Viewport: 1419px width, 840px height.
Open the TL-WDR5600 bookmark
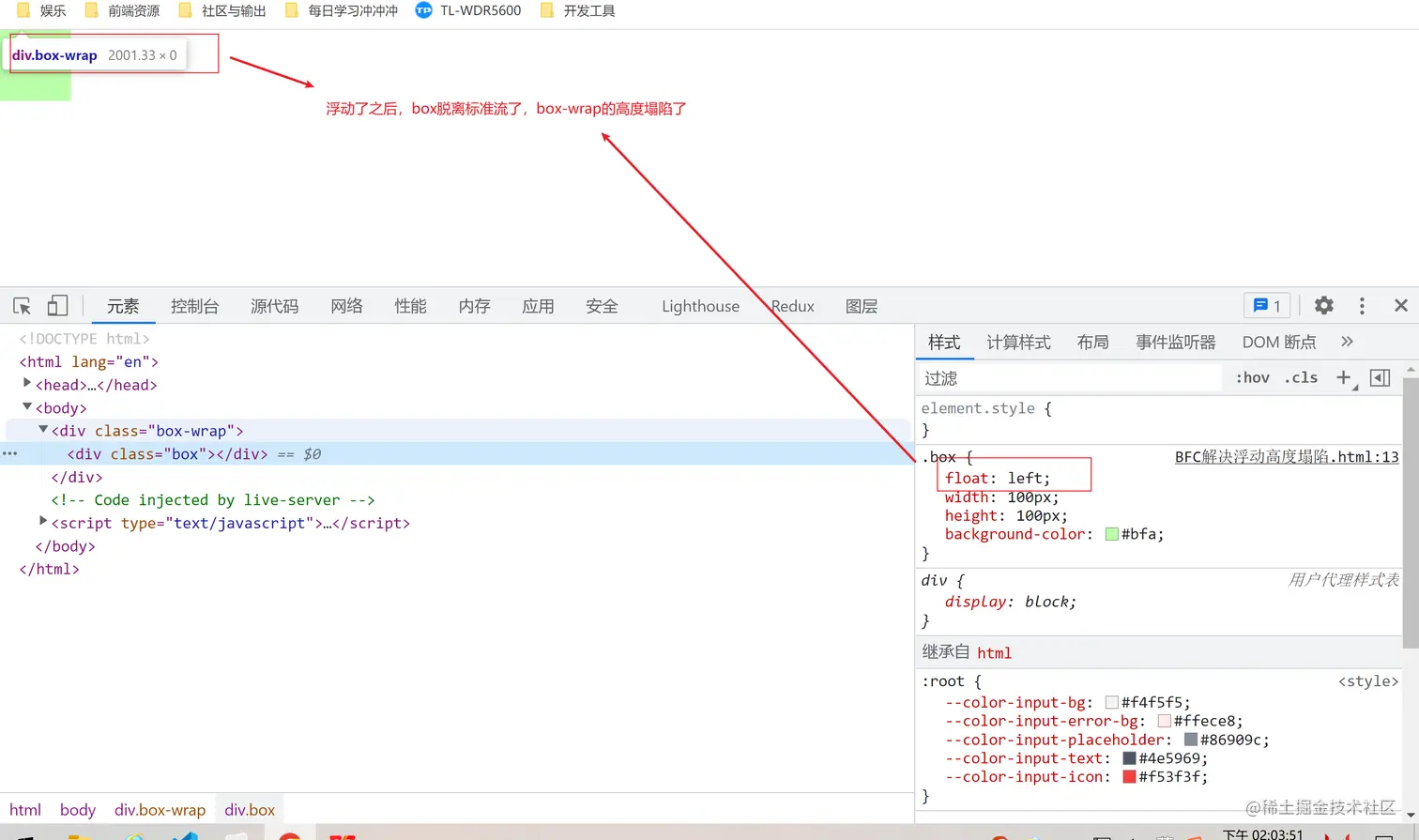(468, 10)
